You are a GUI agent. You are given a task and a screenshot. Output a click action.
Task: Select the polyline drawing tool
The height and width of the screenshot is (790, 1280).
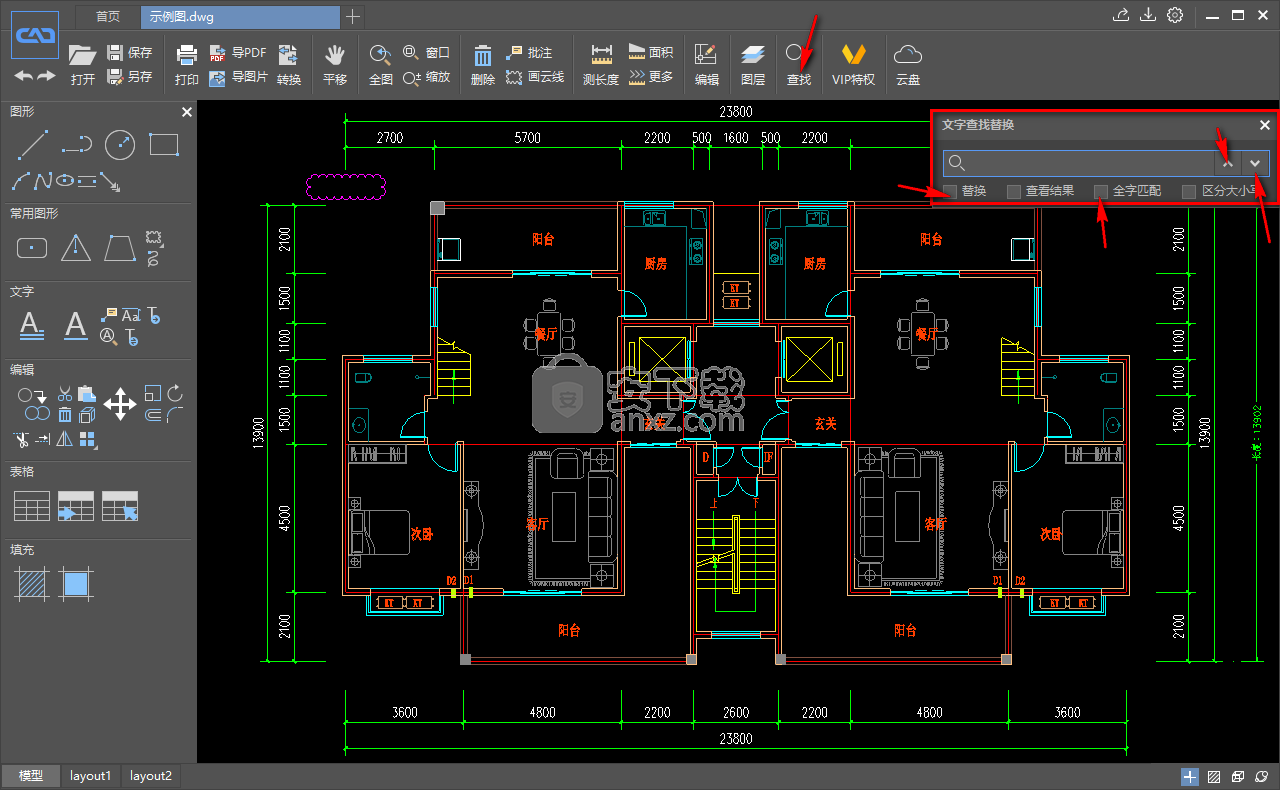tap(76, 145)
